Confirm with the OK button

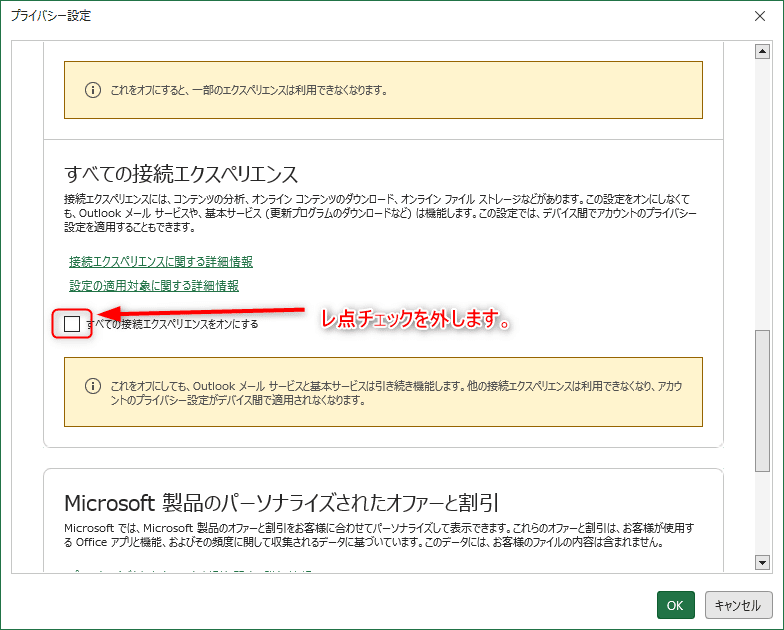pyautogui.click(x=676, y=605)
